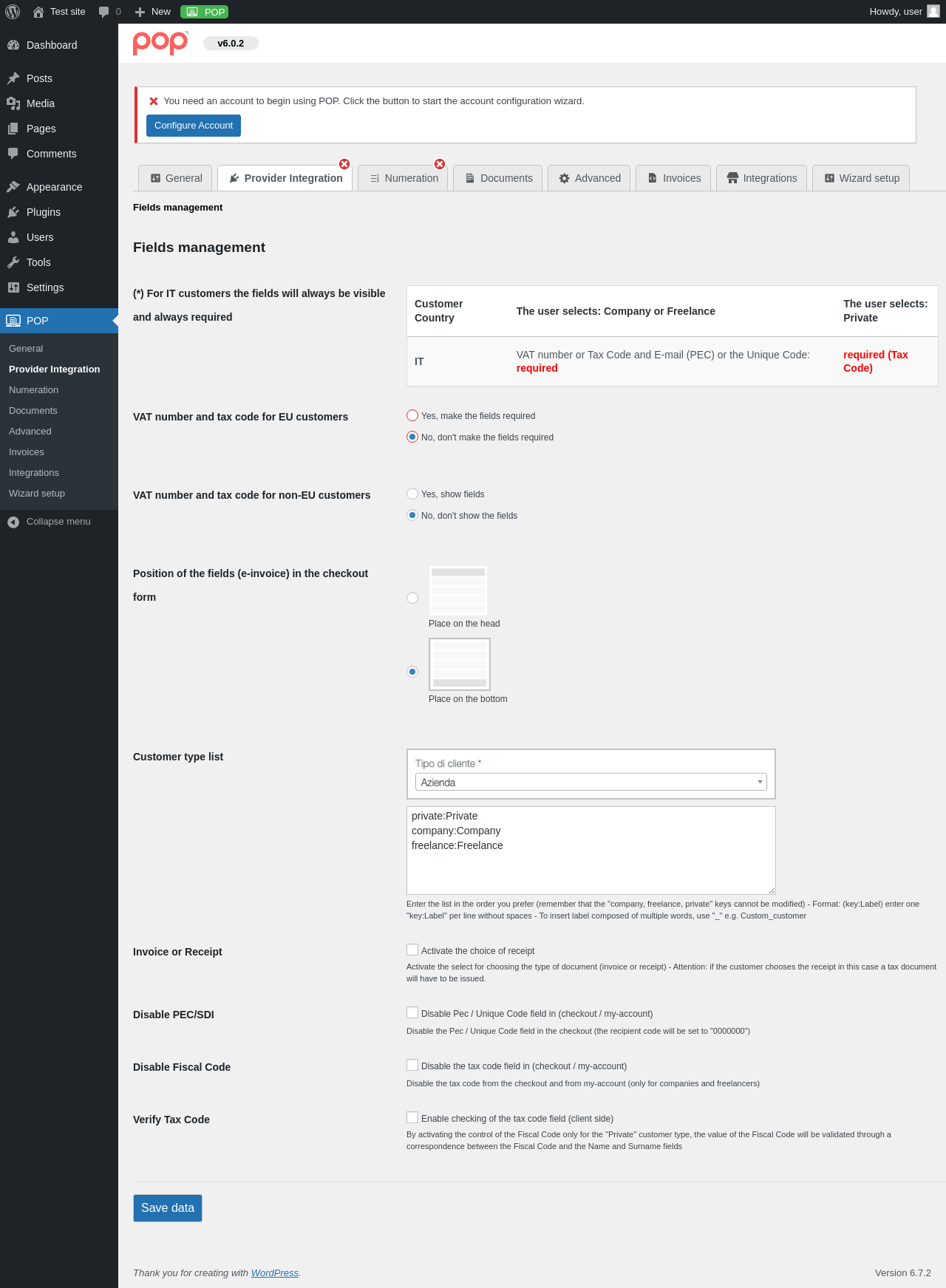Click the user avatar in admin bar

coord(933,11)
